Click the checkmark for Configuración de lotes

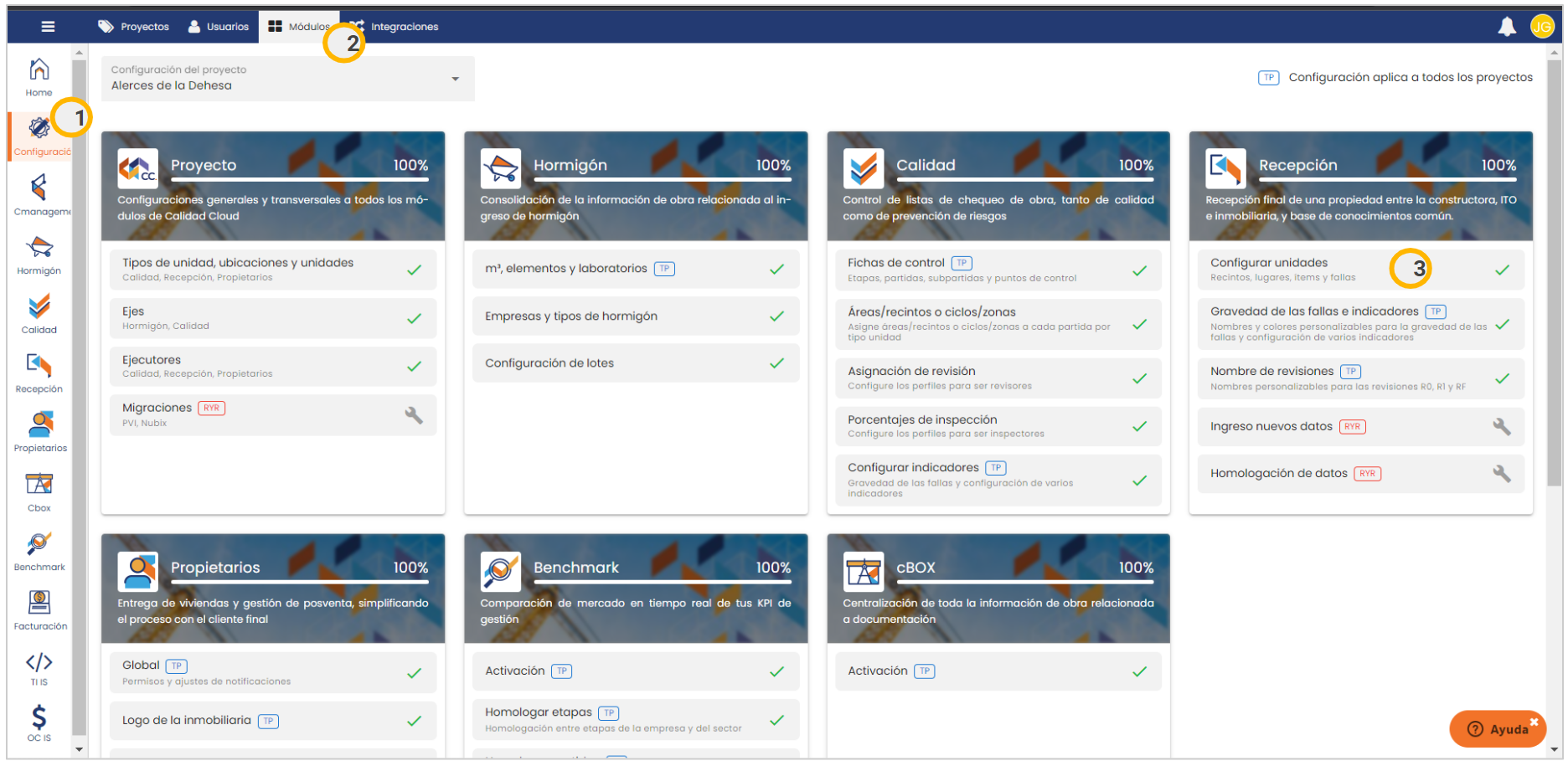point(776,363)
